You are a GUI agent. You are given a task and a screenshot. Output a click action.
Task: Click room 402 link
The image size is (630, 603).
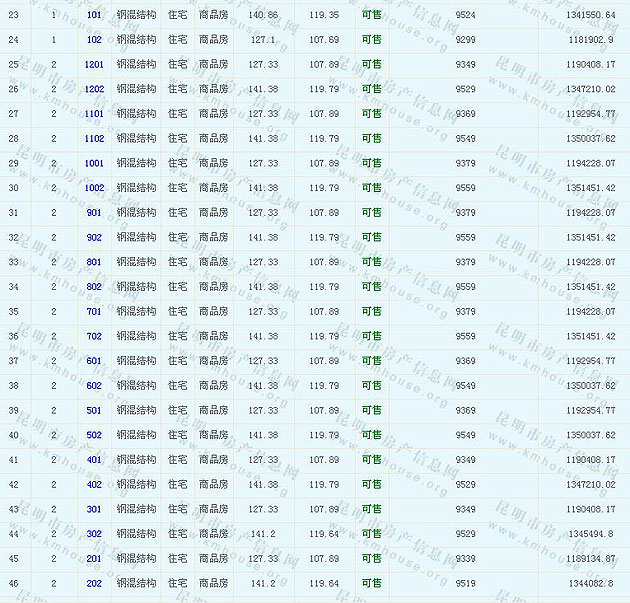pyautogui.click(x=94, y=485)
